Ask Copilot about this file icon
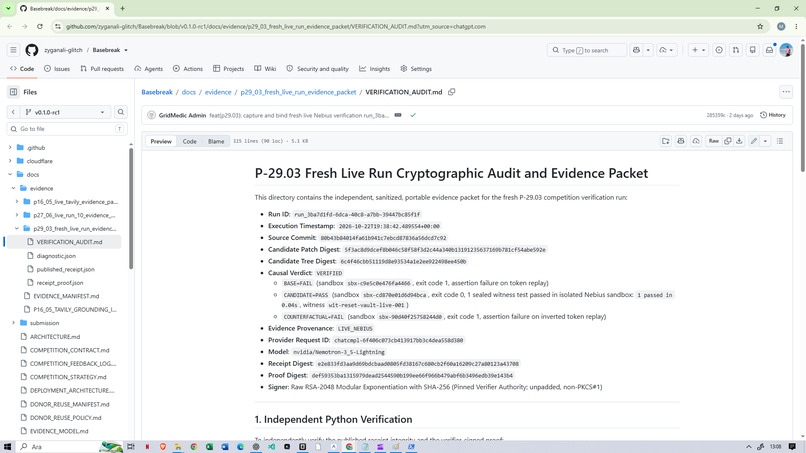 681,141
